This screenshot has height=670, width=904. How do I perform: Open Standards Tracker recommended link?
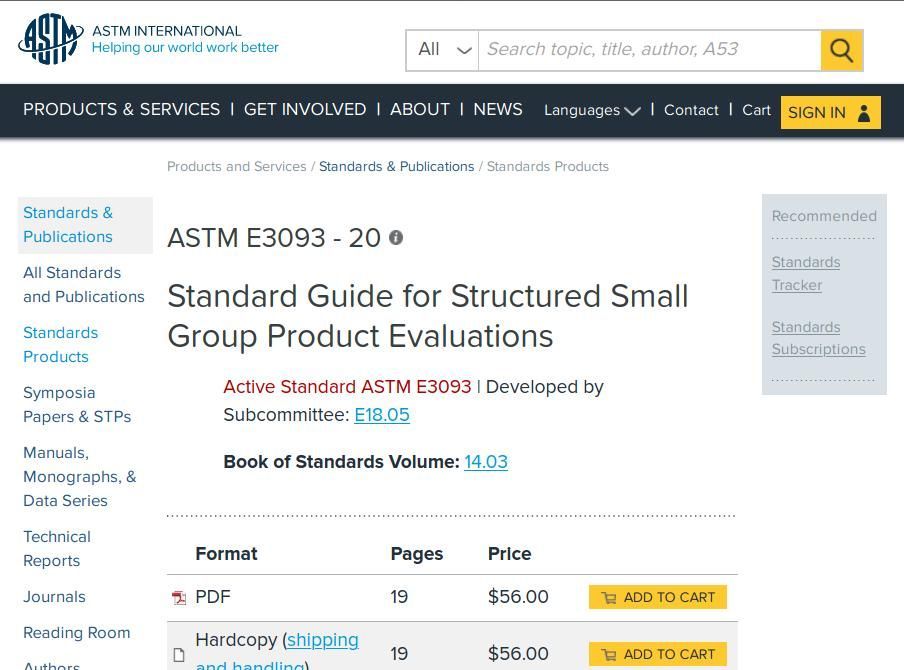tap(806, 274)
